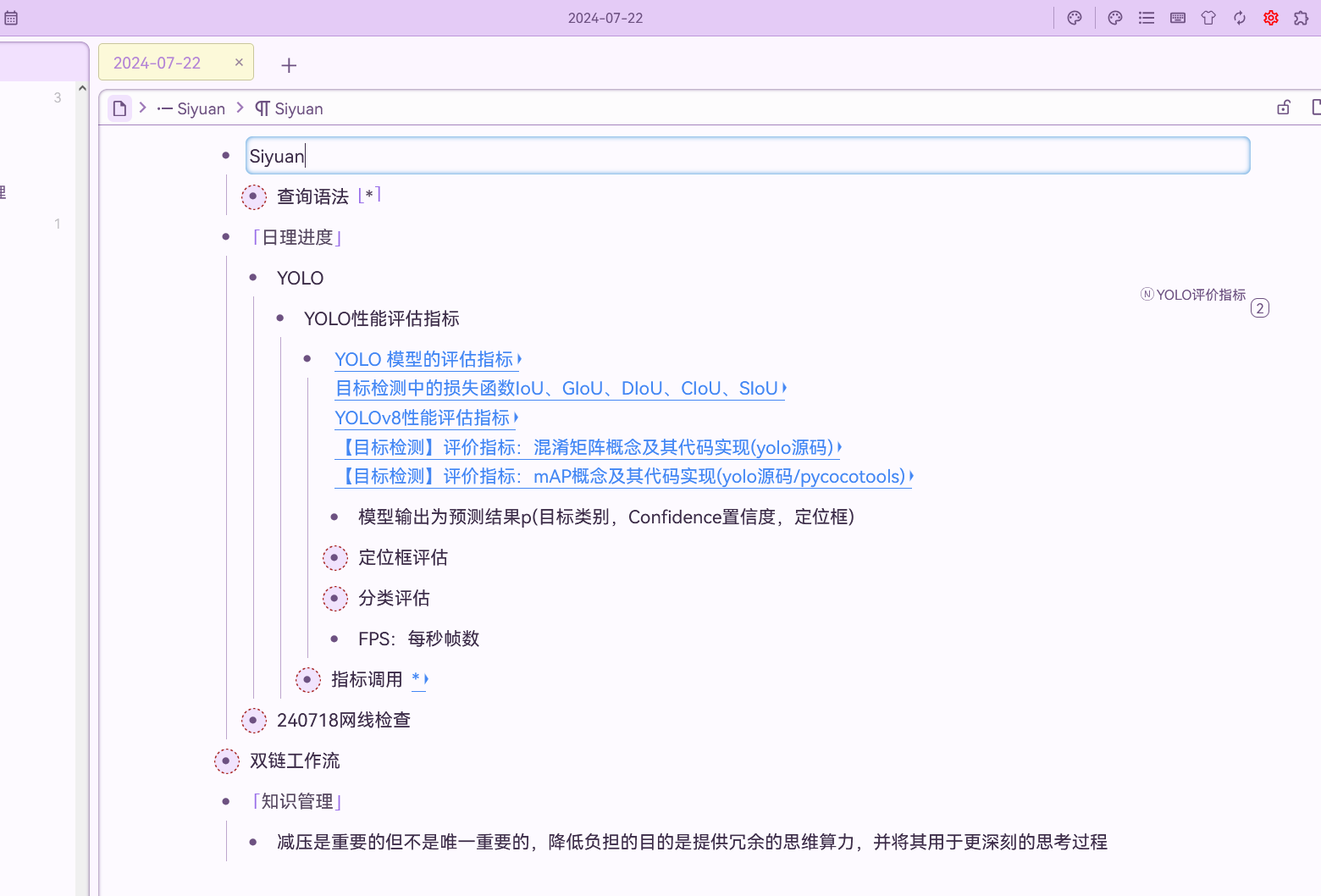Viewport: 1321px width, 896px height.
Task: Click the document icon in breadcrumb bar
Action: tap(119, 108)
